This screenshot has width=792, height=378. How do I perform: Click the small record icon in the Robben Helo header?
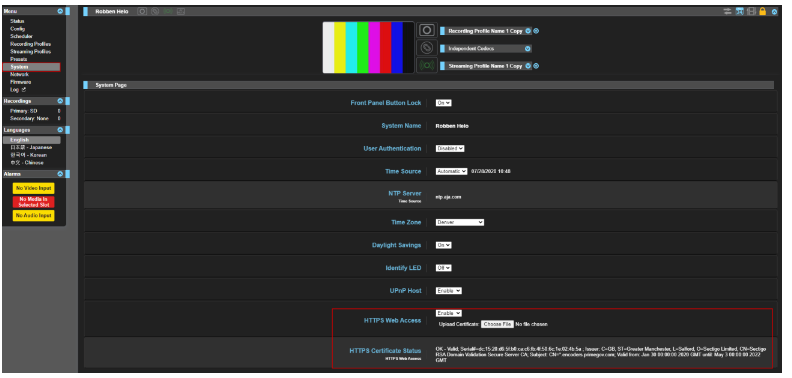pos(142,11)
